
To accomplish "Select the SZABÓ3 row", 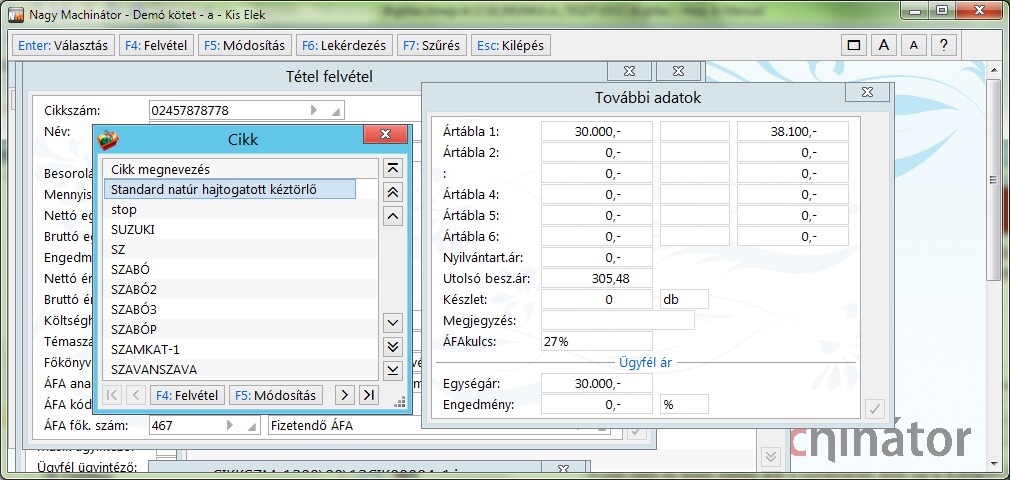I will tap(240, 309).
